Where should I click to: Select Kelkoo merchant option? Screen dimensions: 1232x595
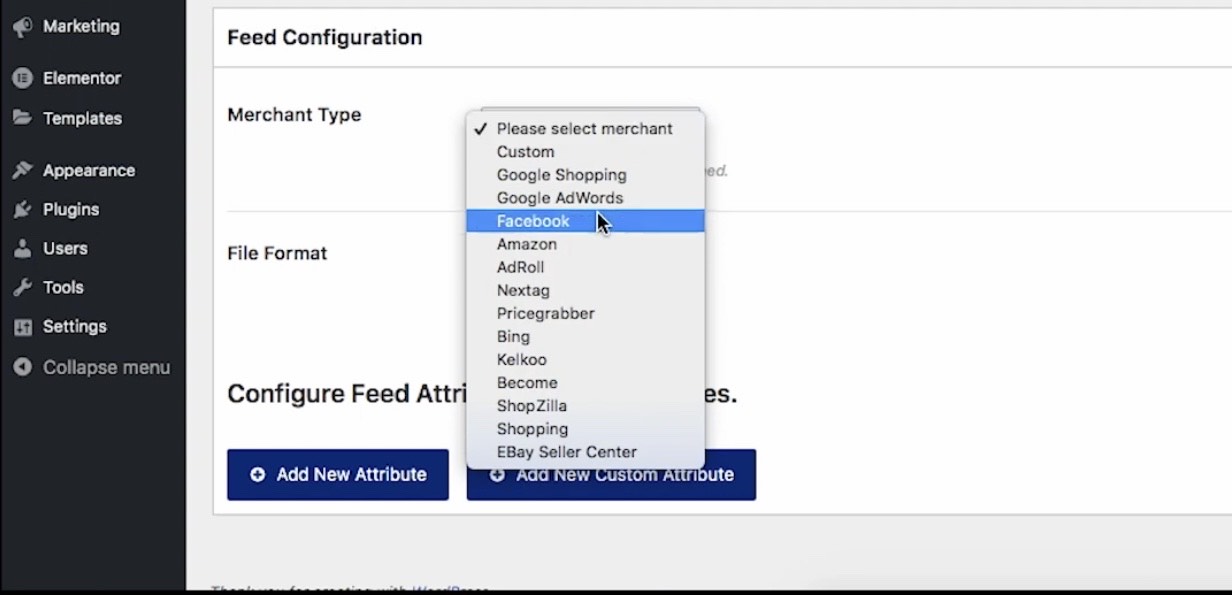(x=585, y=359)
